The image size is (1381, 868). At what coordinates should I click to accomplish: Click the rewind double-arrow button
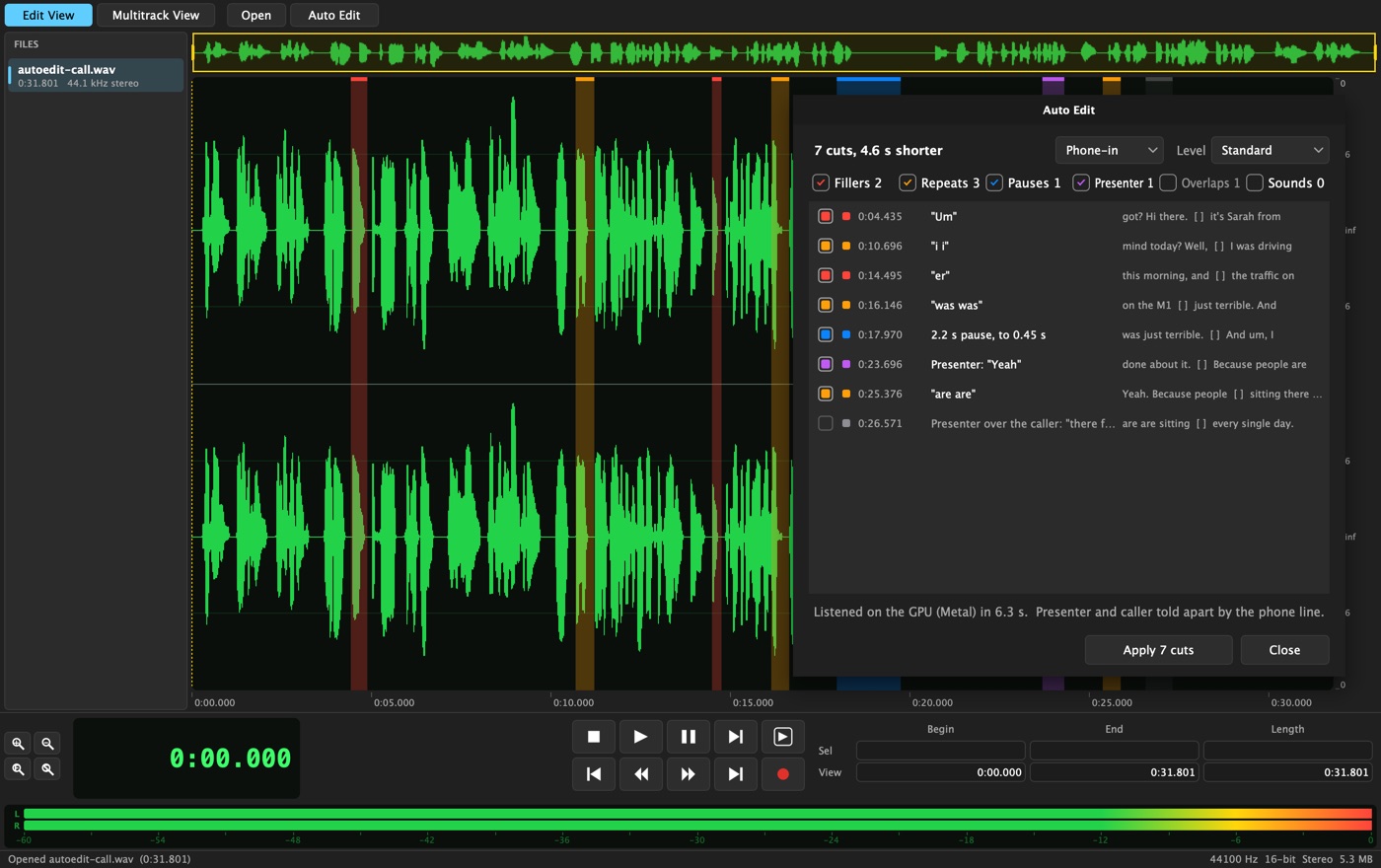pyautogui.click(x=640, y=774)
